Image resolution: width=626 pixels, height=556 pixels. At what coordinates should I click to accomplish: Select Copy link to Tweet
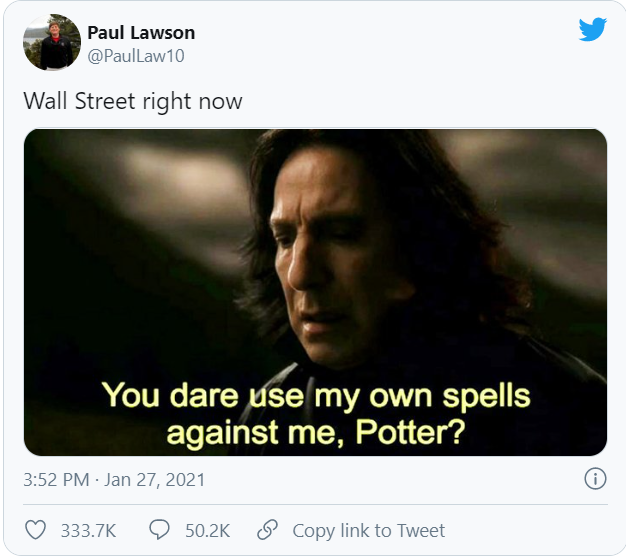coord(368,530)
